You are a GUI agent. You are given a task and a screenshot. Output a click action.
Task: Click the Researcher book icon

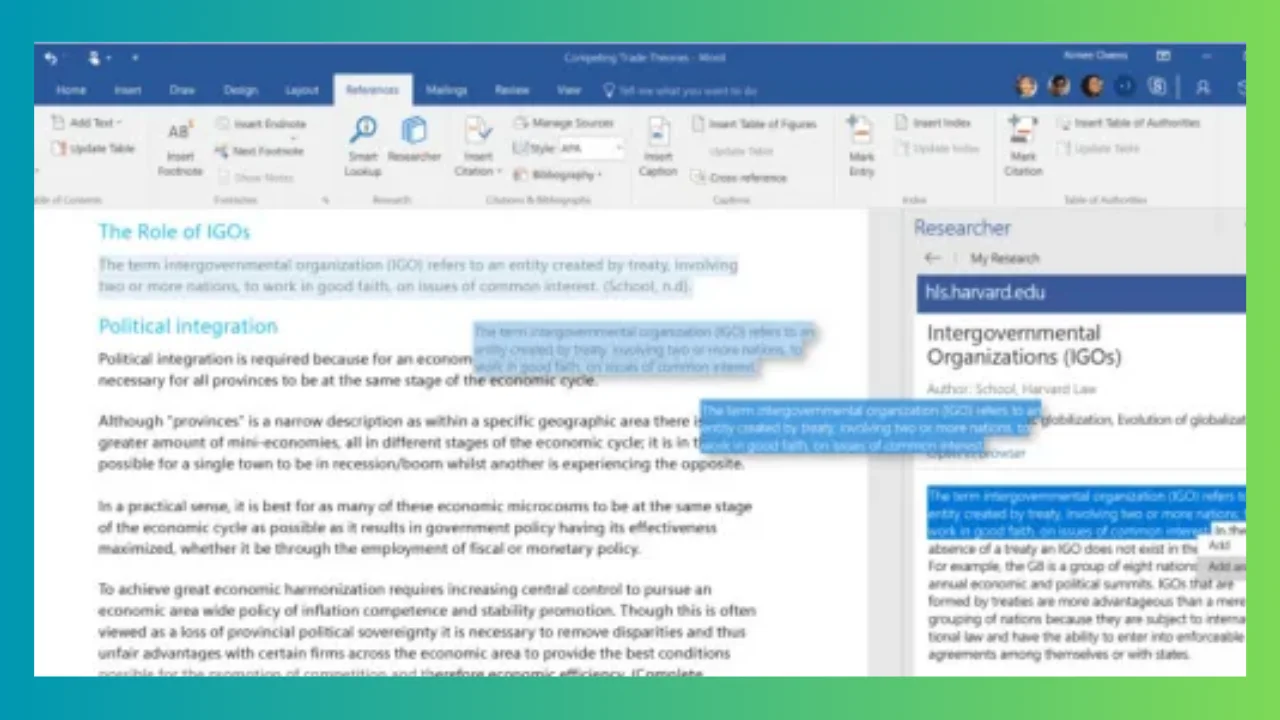point(413,130)
